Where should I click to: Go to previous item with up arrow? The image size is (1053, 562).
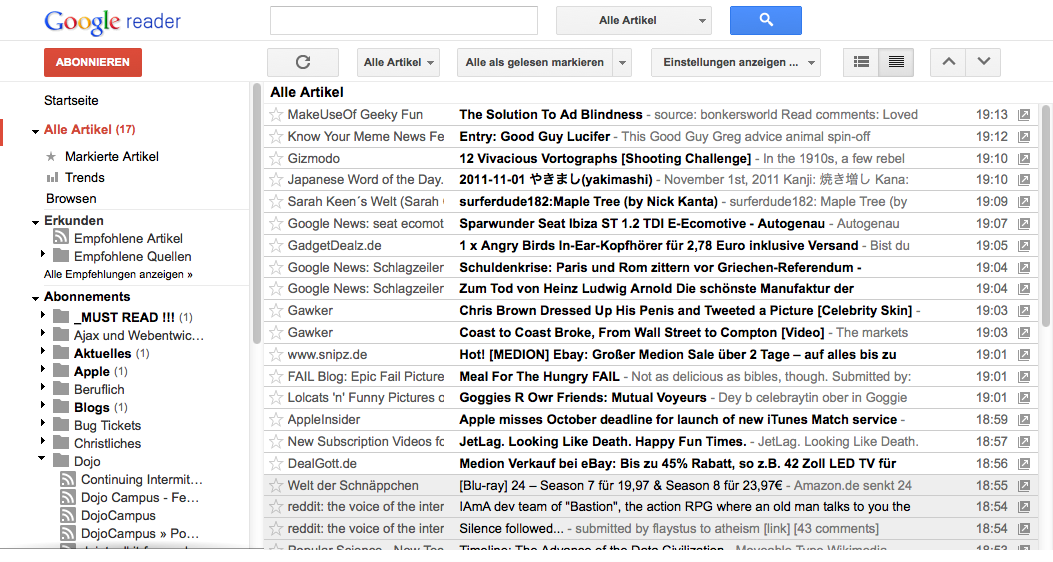click(948, 62)
